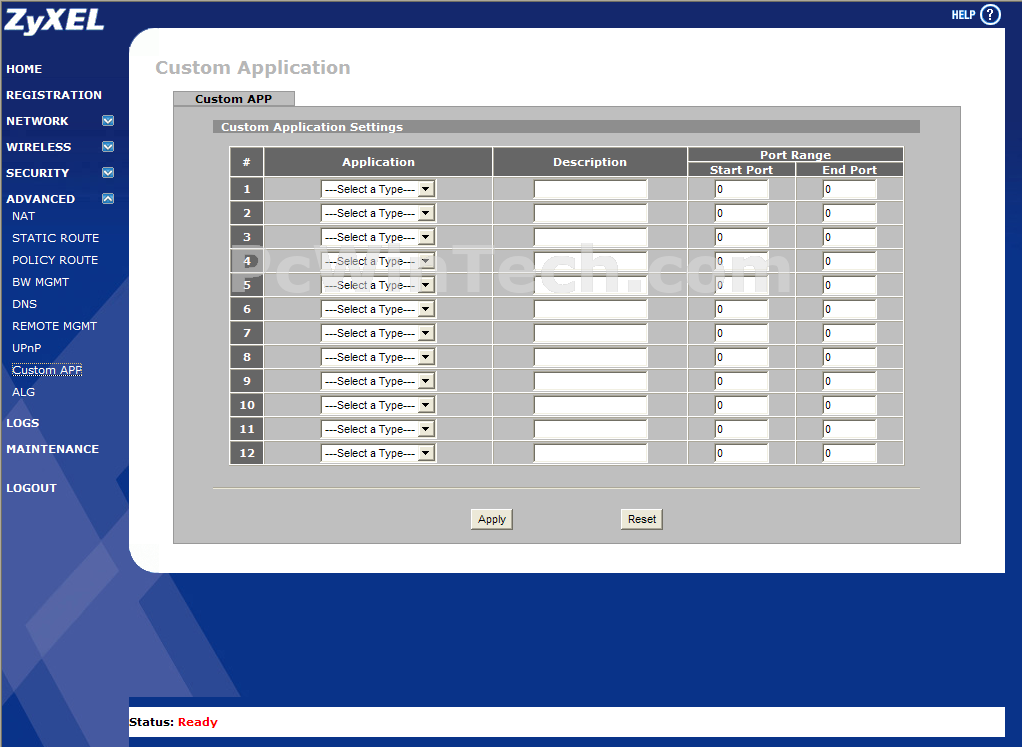Open POLICY ROUTE submenu link
The width and height of the screenshot is (1022, 747).
pos(55,260)
